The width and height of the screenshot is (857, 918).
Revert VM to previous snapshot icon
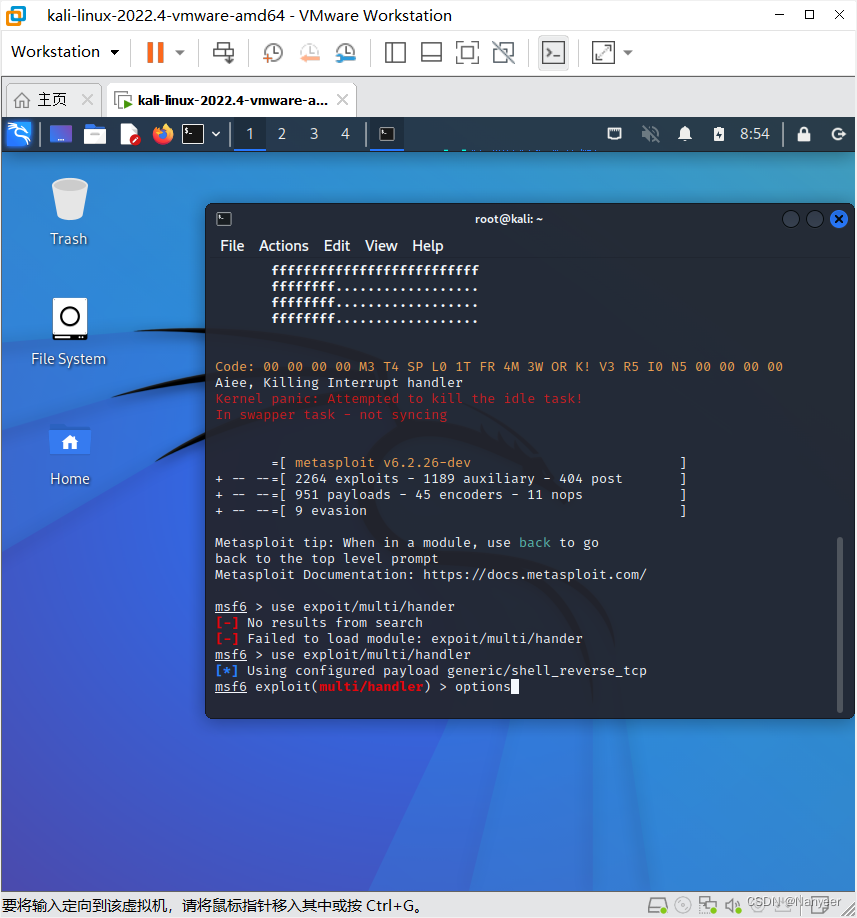[310, 53]
